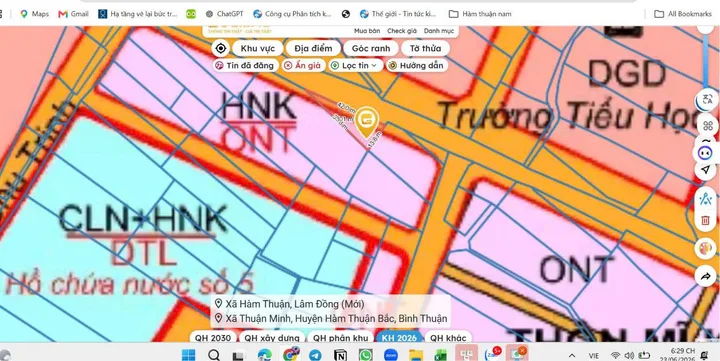
Task: Open the translate icon on right sidebar
Action: click(706, 99)
